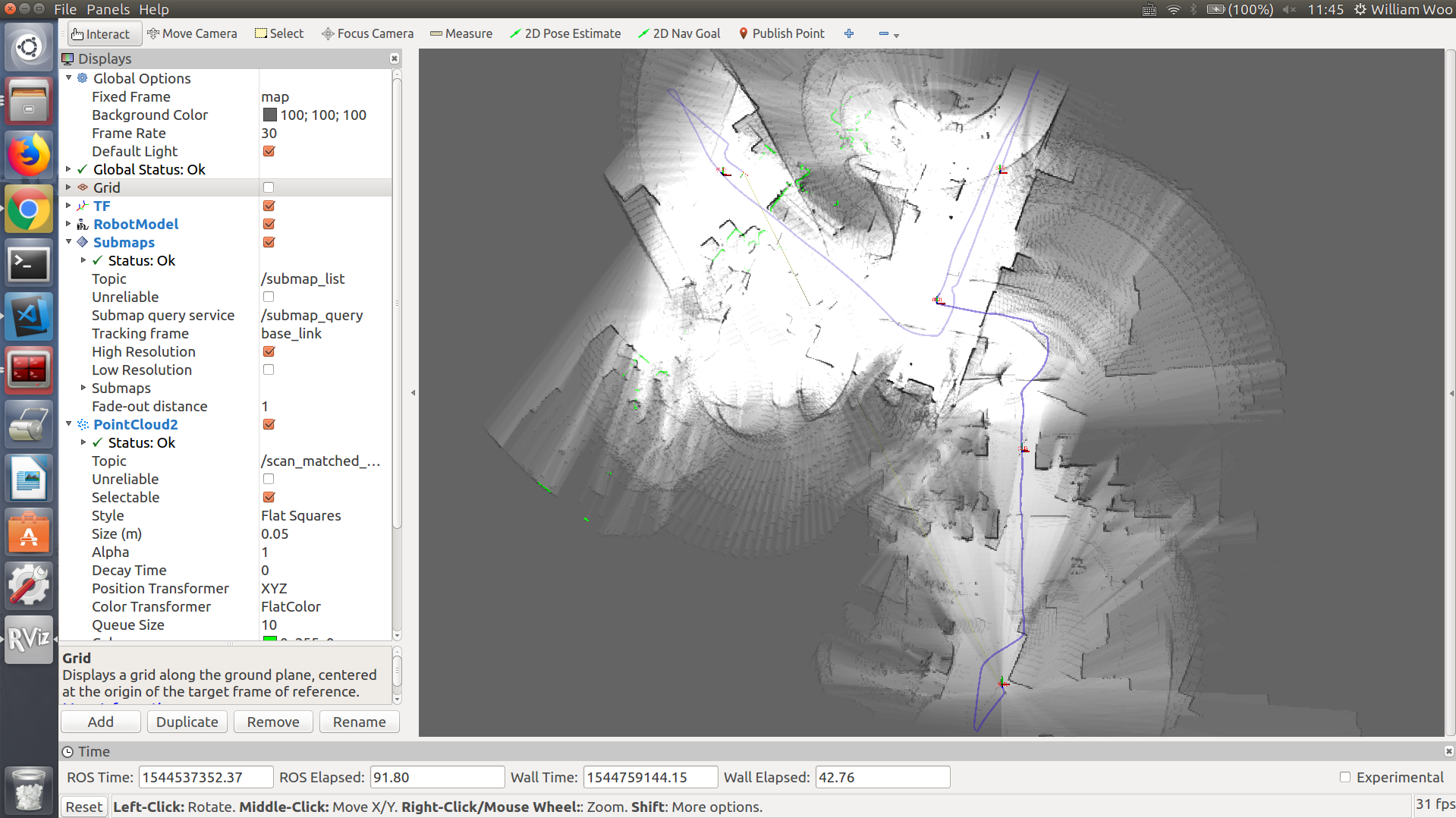Viewport: 1456px width, 818px height.
Task: Select the Interact tool
Action: 103,33
